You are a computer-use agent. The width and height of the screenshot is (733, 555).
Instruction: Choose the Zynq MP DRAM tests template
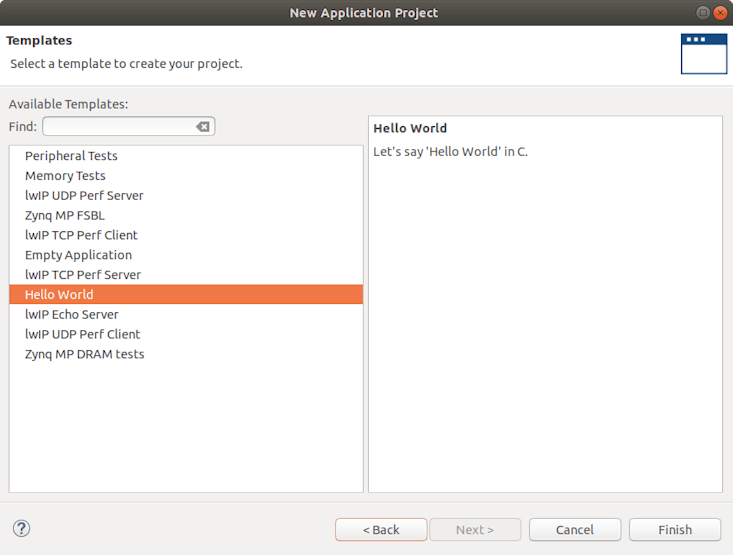tap(85, 354)
